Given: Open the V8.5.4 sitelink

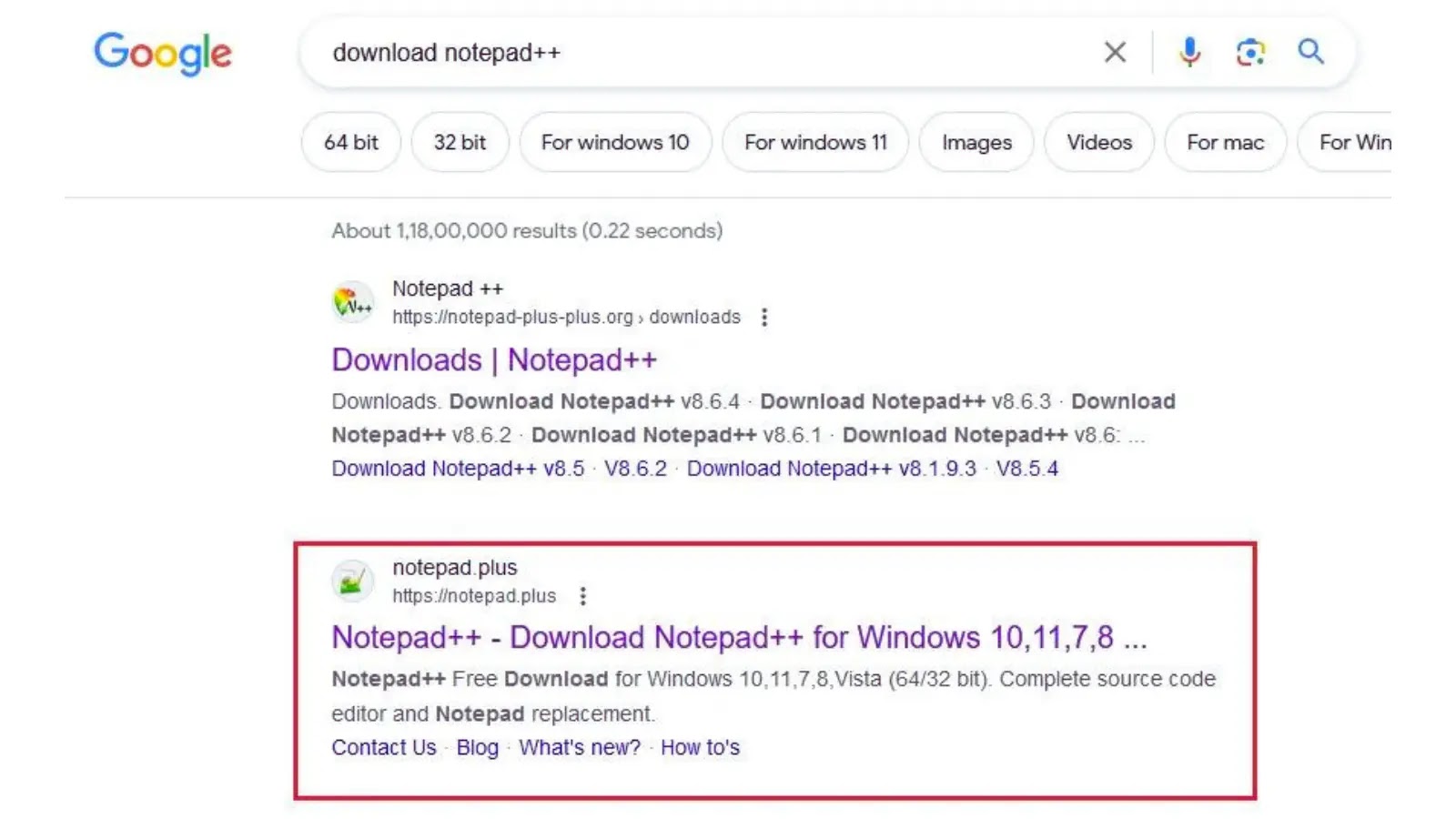Looking at the screenshot, I should tap(1026, 469).
